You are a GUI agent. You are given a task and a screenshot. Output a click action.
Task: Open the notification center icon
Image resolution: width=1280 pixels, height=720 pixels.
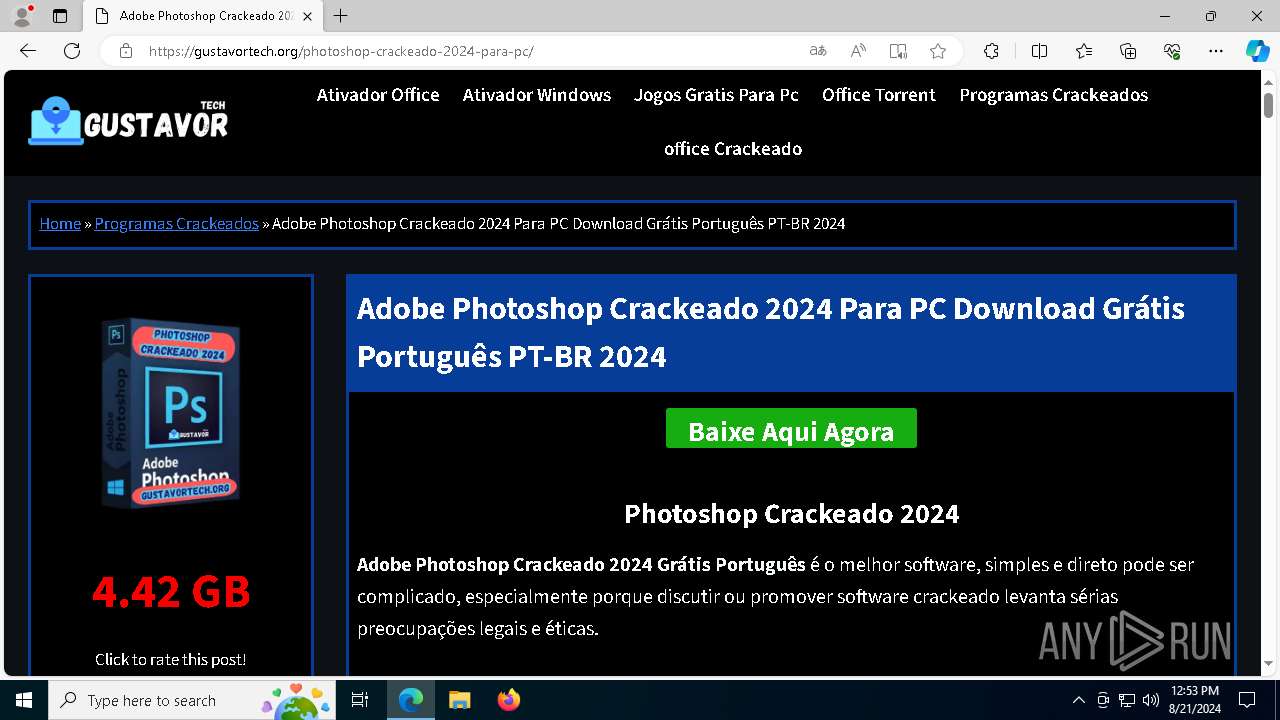point(1247,700)
